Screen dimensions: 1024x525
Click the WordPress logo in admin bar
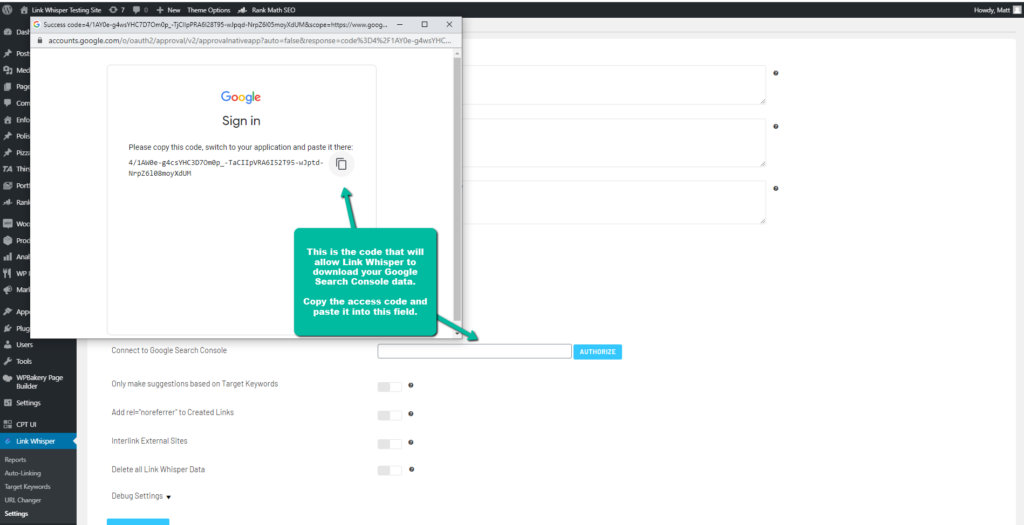[8, 10]
